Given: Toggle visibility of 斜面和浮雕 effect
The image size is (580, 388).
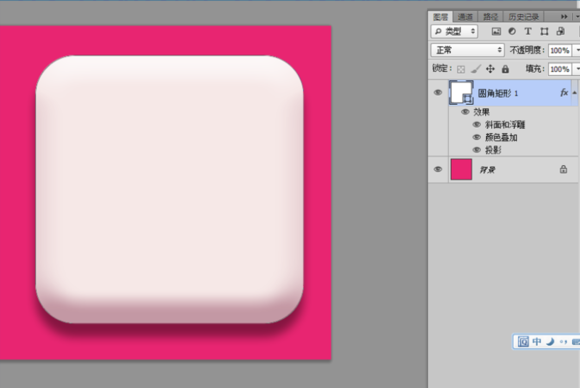Looking at the screenshot, I should pos(477,125).
